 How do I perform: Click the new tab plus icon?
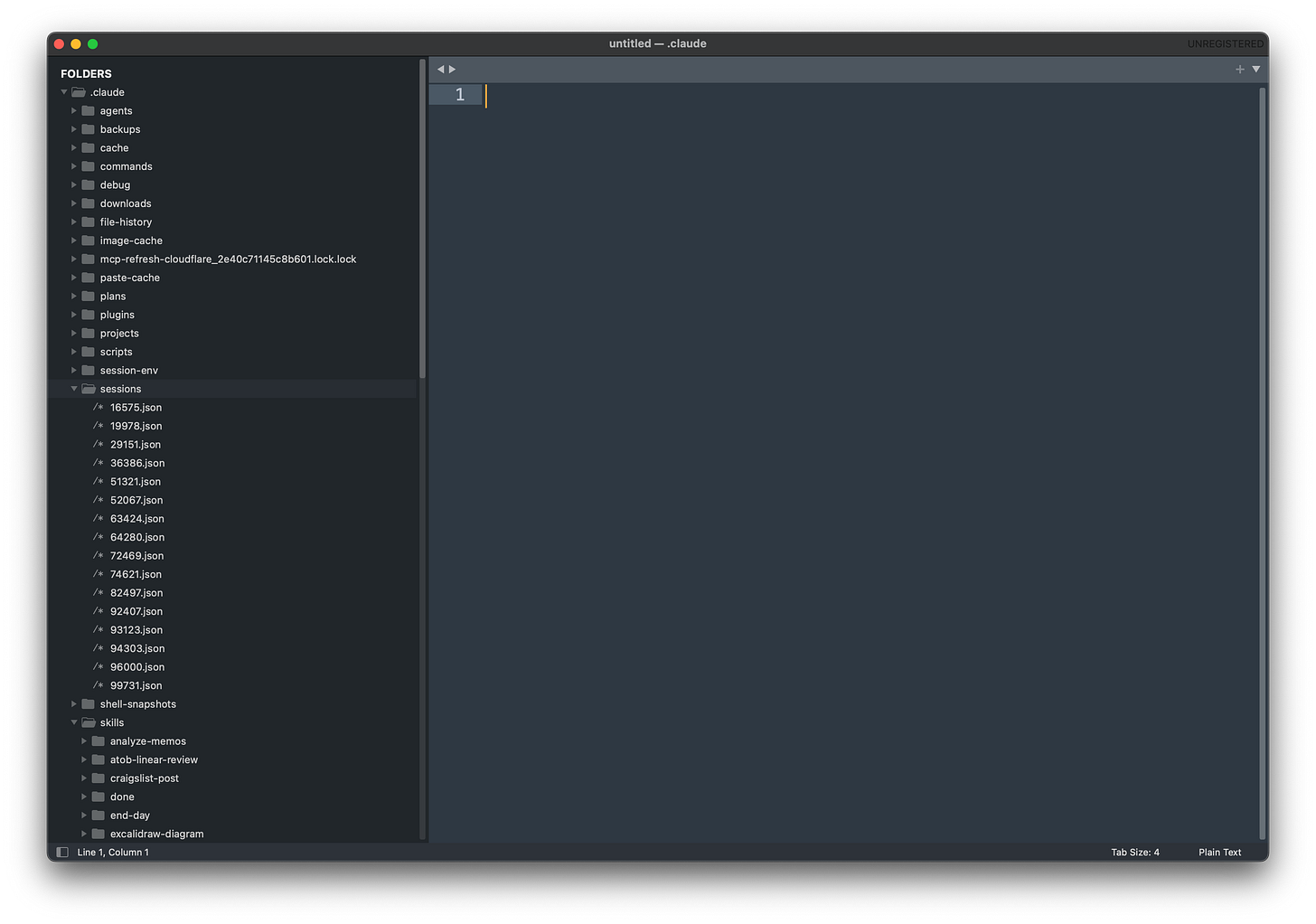coord(1240,70)
